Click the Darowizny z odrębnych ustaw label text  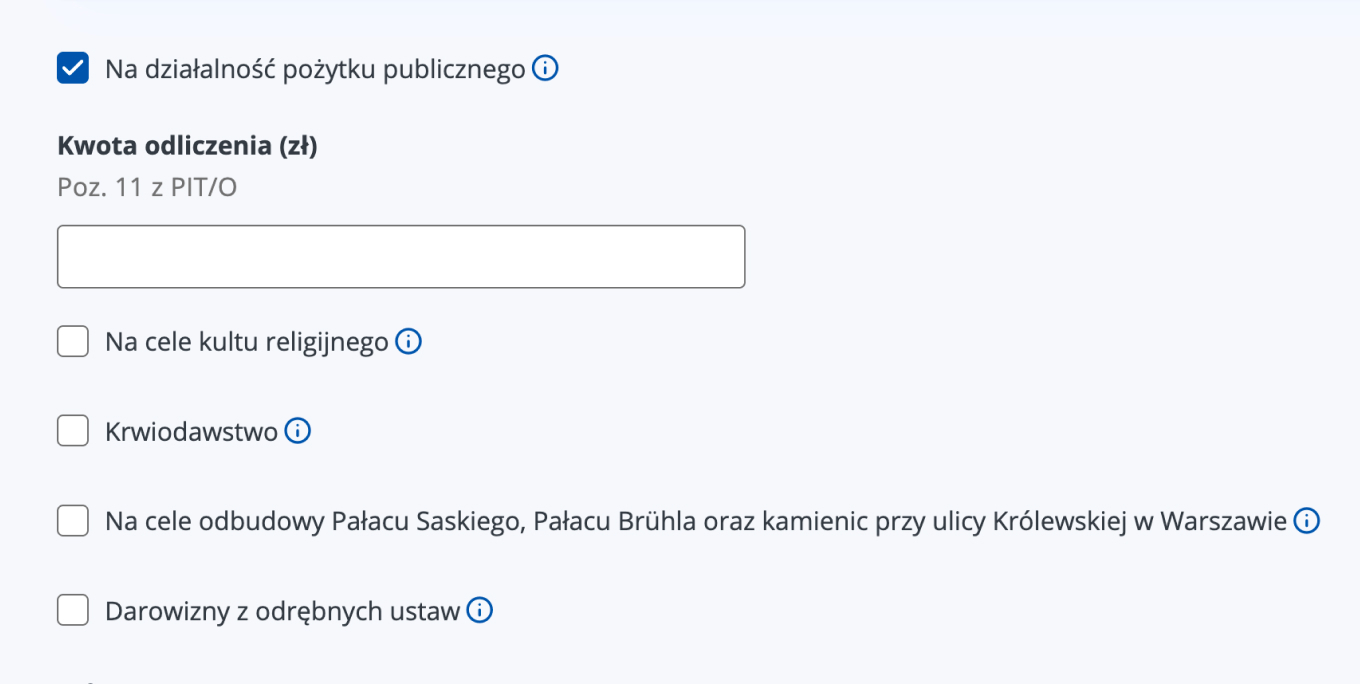tap(283, 611)
